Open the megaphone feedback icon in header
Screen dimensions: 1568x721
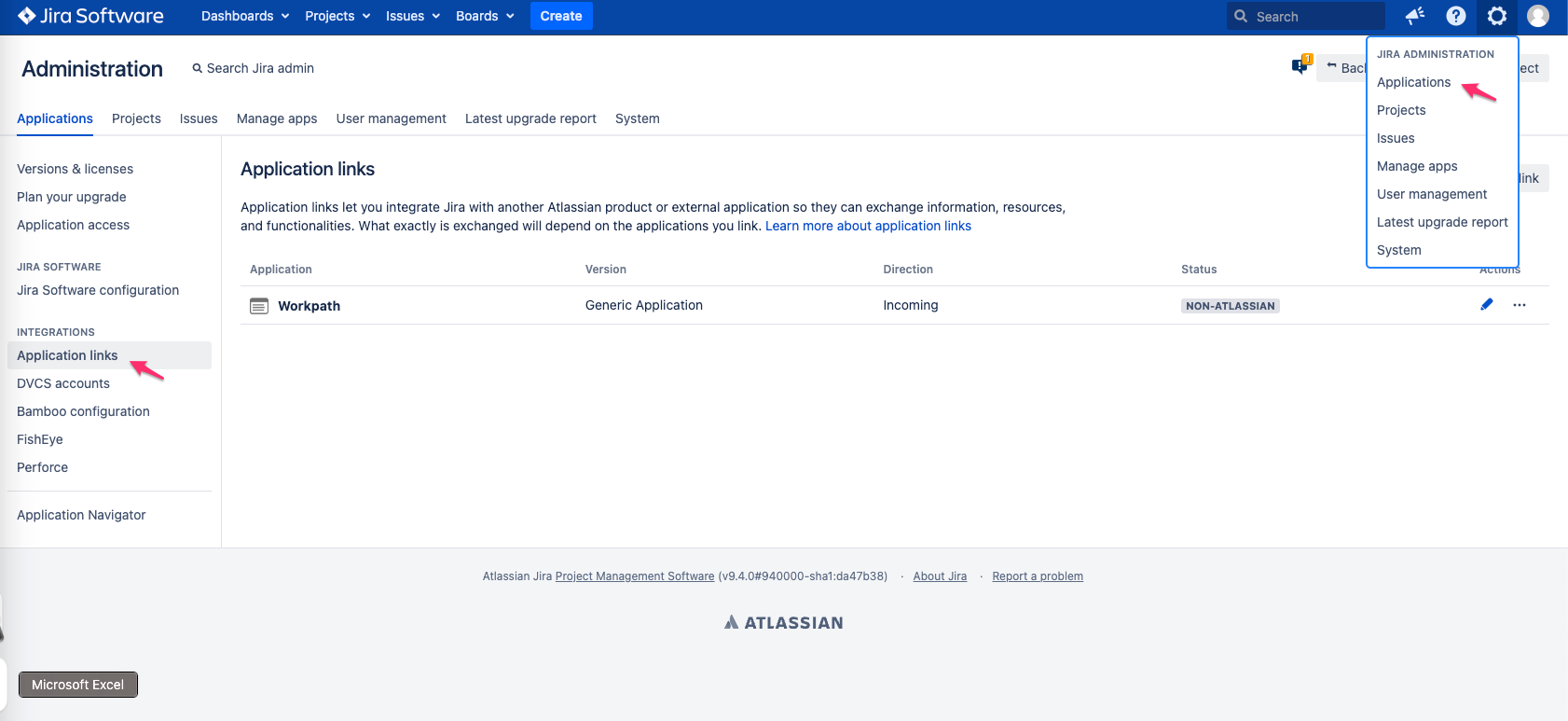coord(1415,16)
